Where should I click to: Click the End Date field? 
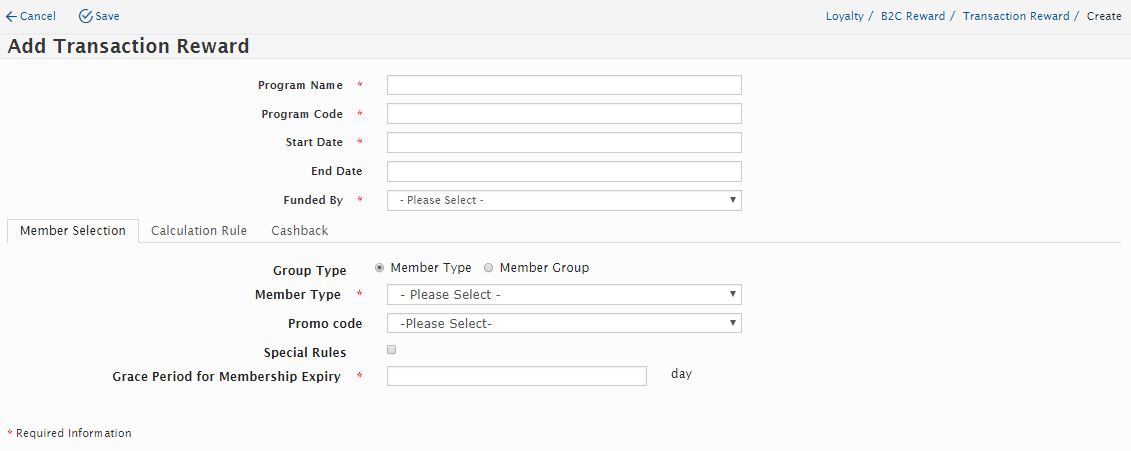[x=564, y=171]
